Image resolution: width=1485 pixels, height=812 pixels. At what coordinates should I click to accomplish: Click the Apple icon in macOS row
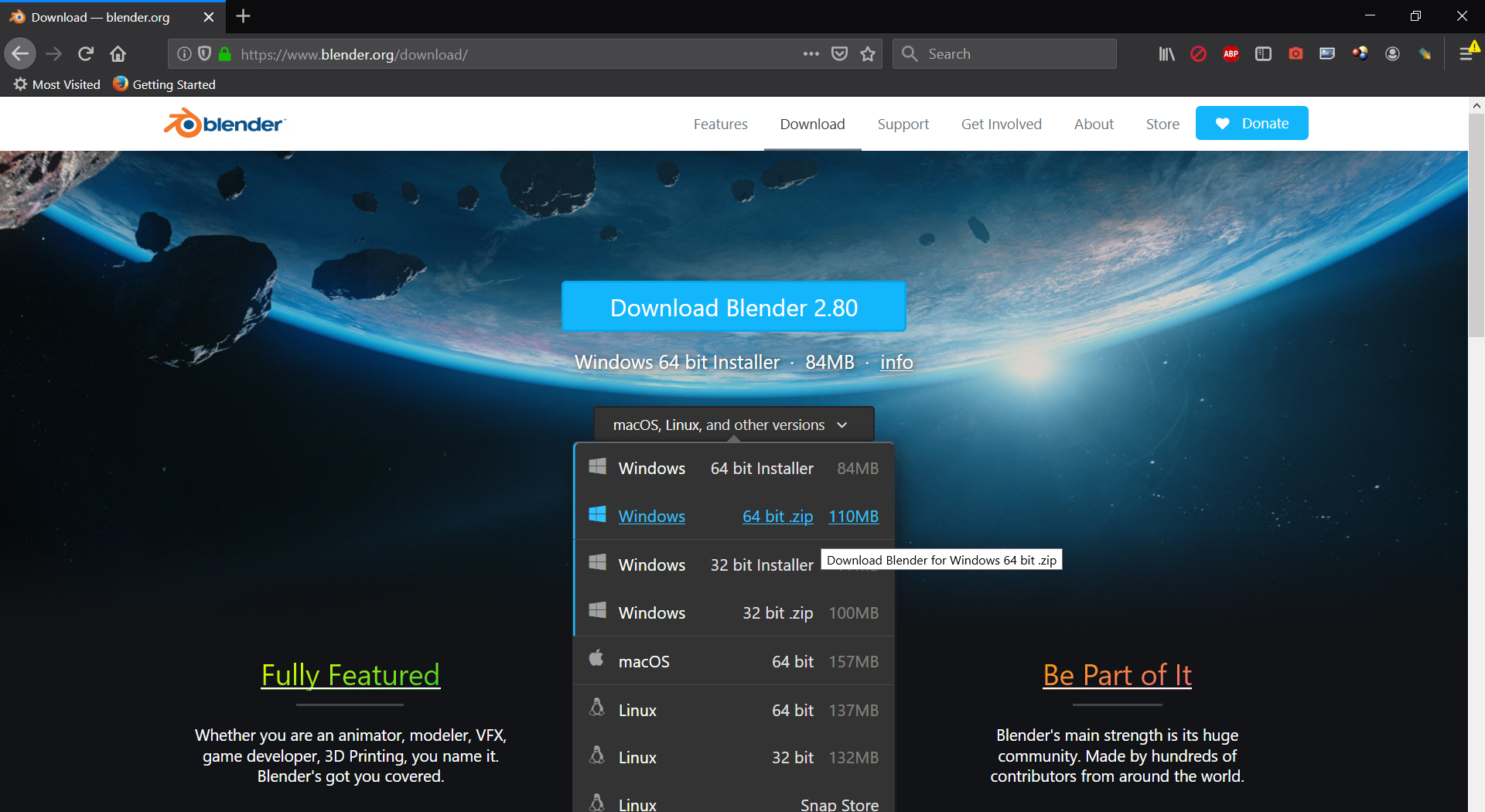pyautogui.click(x=596, y=658)
